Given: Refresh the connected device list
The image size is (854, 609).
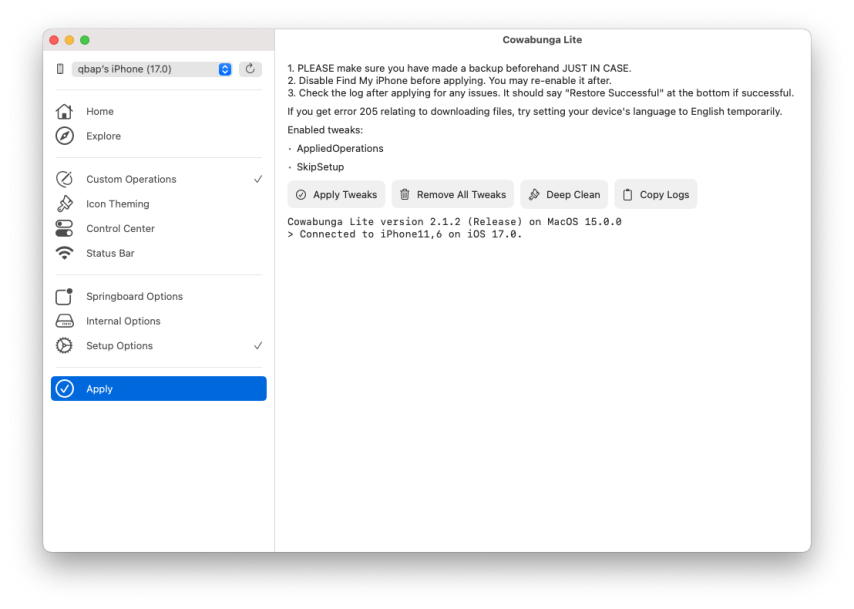Looking at the screenshot, I should [250, 69].
